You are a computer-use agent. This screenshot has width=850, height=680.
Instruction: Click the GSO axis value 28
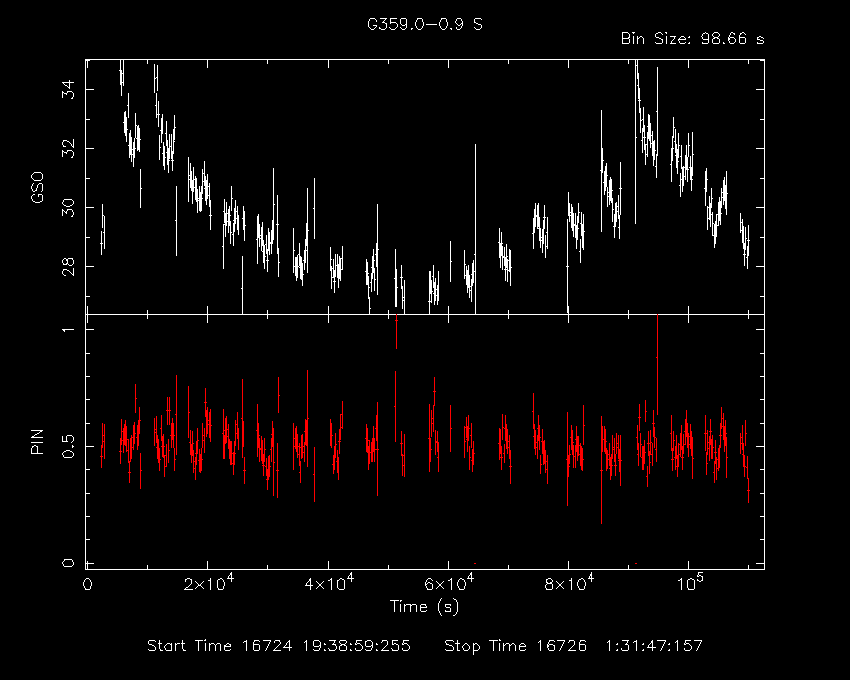tap(68, 267)
